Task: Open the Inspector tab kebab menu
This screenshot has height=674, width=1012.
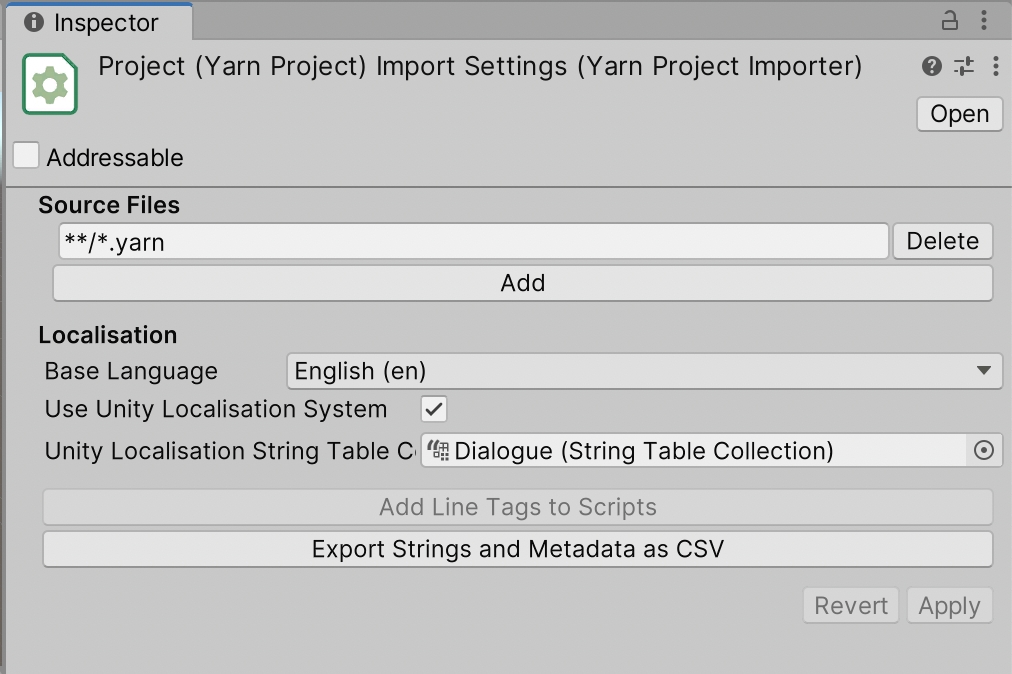Action: [x=984, y=21]
